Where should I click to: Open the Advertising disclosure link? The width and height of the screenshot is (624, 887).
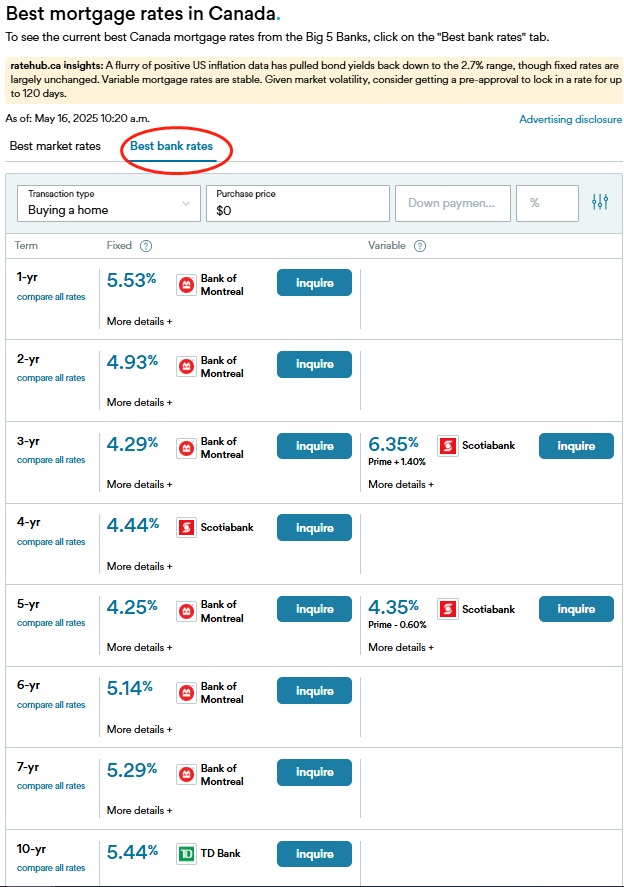(570, 119)
